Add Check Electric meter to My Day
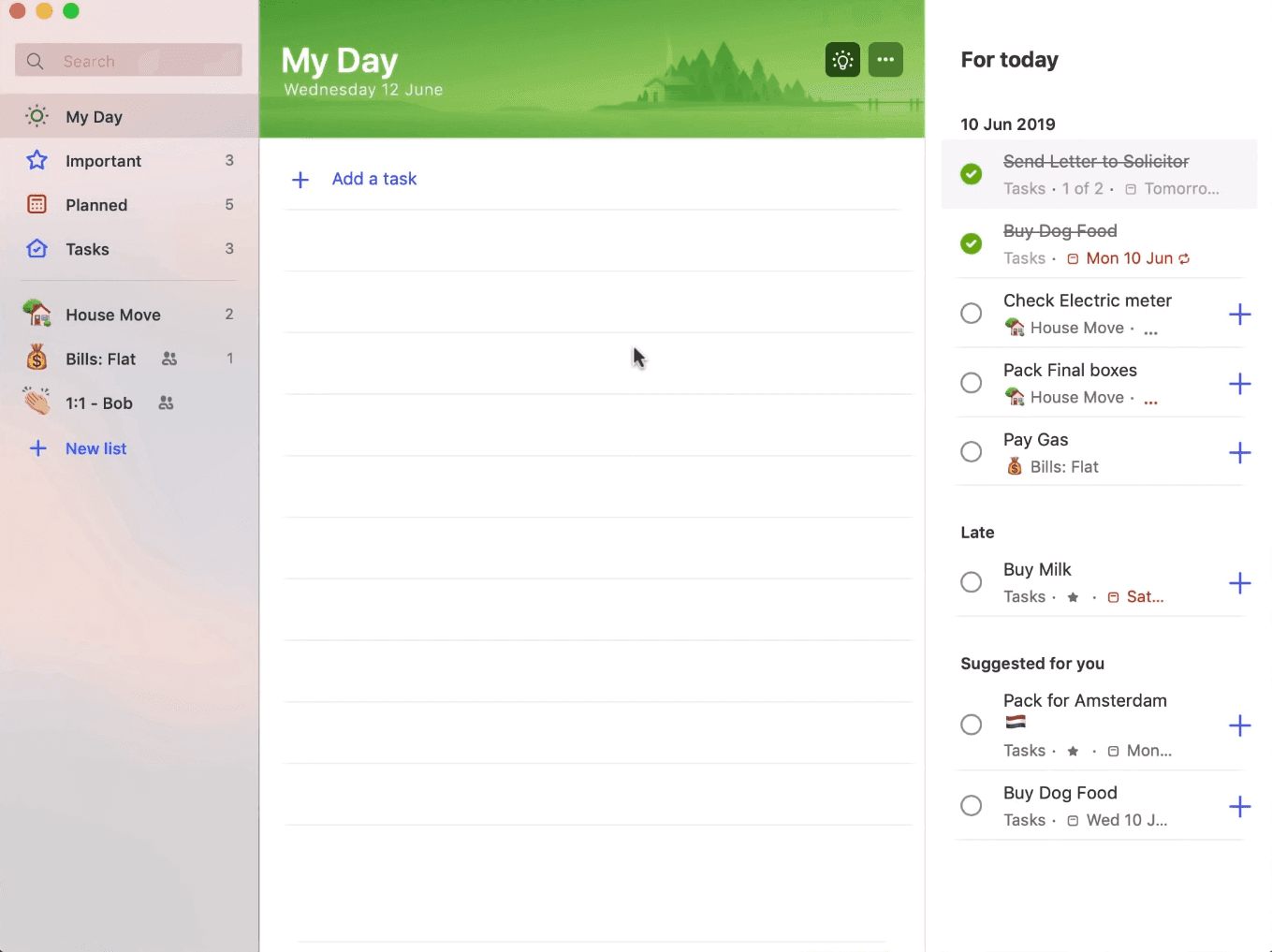 tap(1239, 315)
